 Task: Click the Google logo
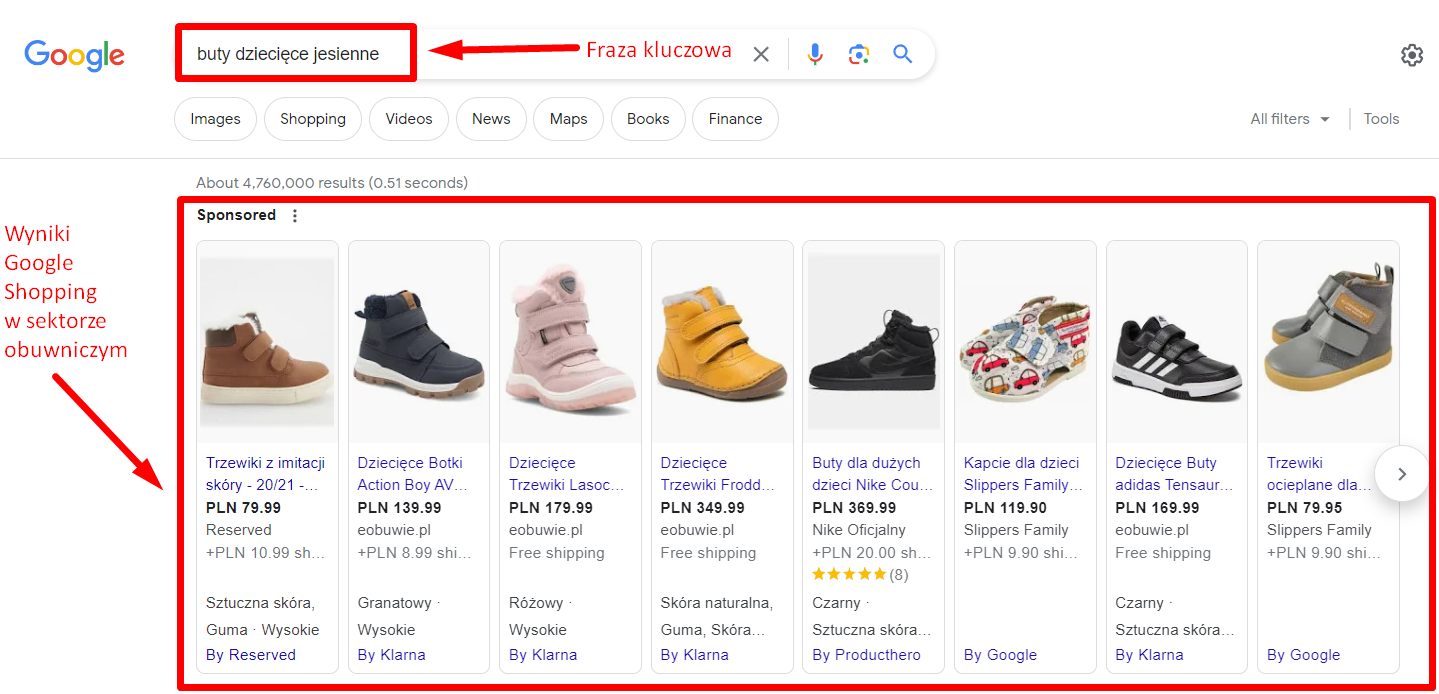coord(74,55)
